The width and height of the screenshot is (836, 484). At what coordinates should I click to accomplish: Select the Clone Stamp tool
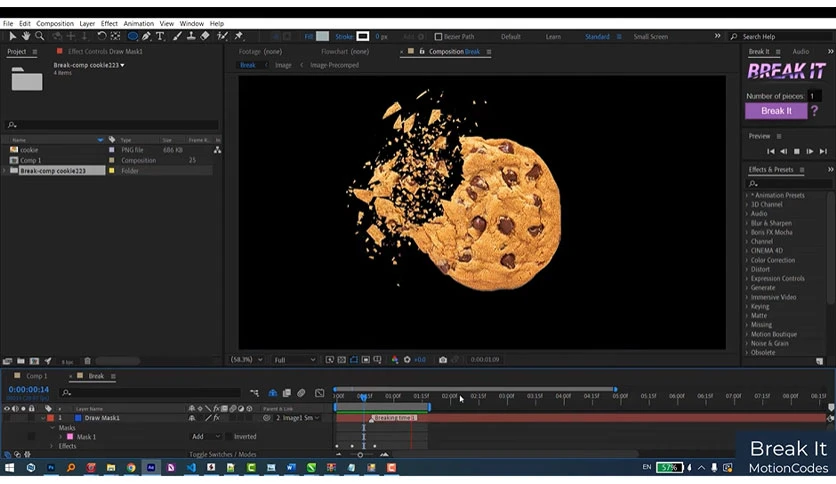(191, 36)
